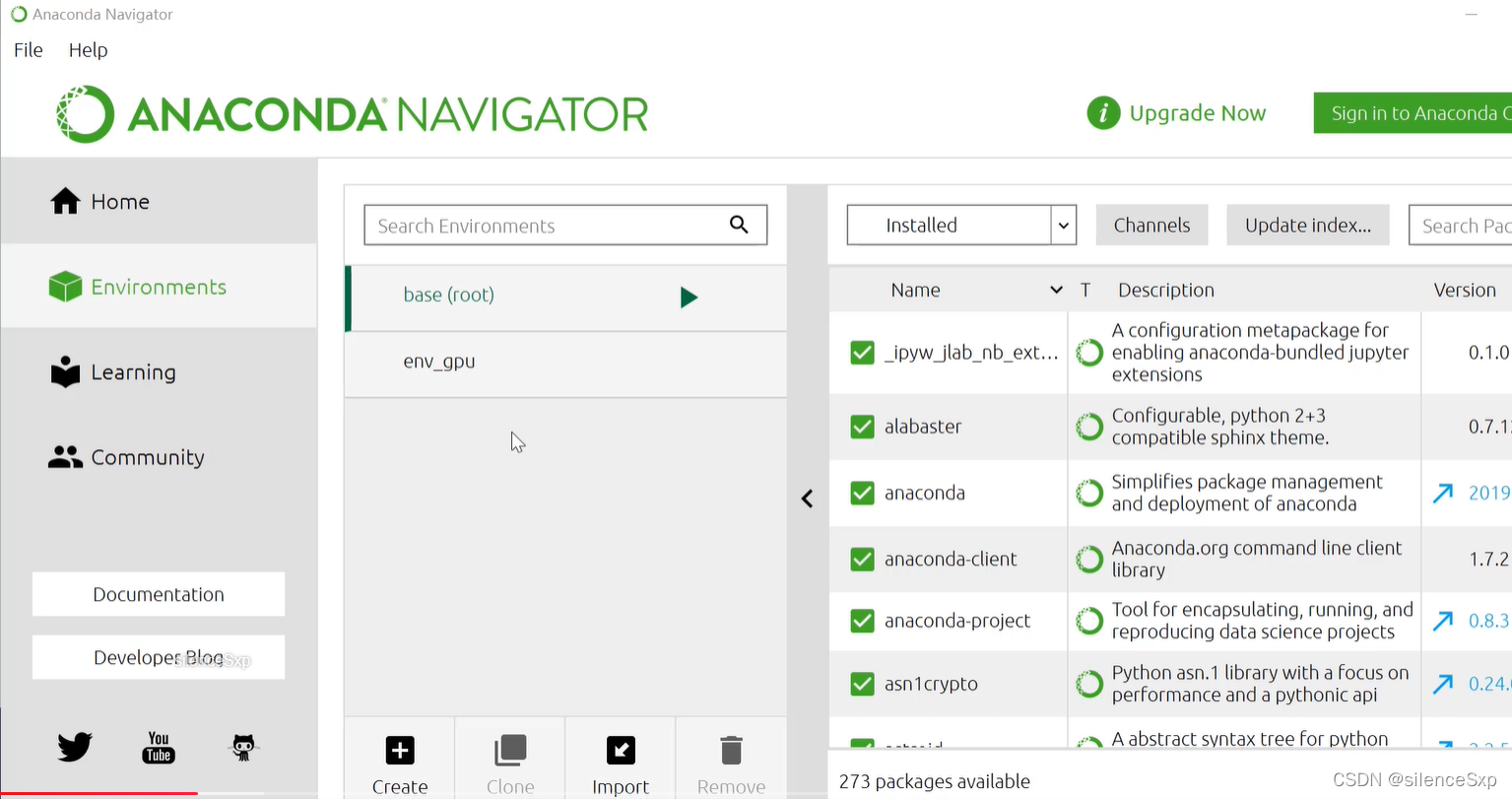
Task: Open the Learning tab
Action: tap(159, 372)
